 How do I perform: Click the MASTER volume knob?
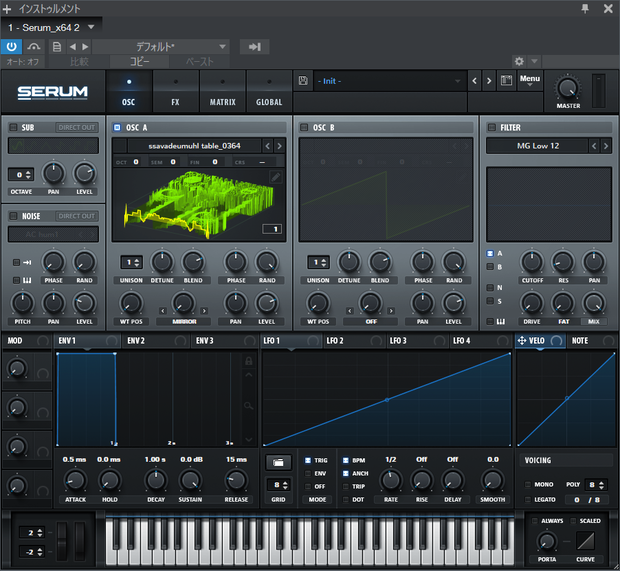[x=568, y=88]
